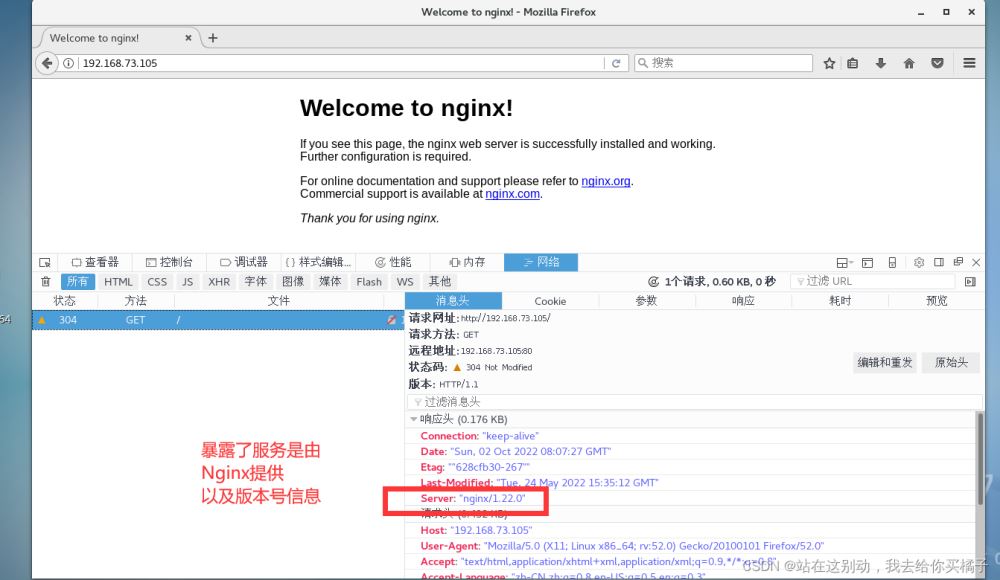Focus the 过滤消息头 filter field
The width and height of the screenshot is (1000, 580).
(695, 401)
